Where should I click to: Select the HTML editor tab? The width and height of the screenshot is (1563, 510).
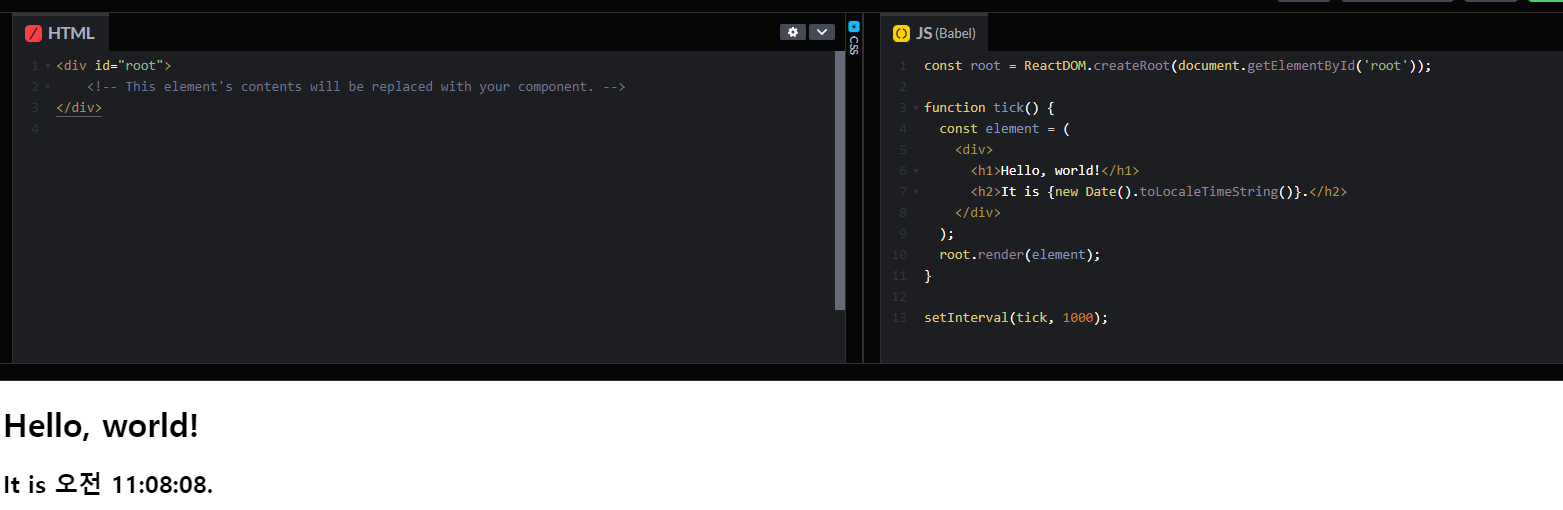(x=61, y=33)
